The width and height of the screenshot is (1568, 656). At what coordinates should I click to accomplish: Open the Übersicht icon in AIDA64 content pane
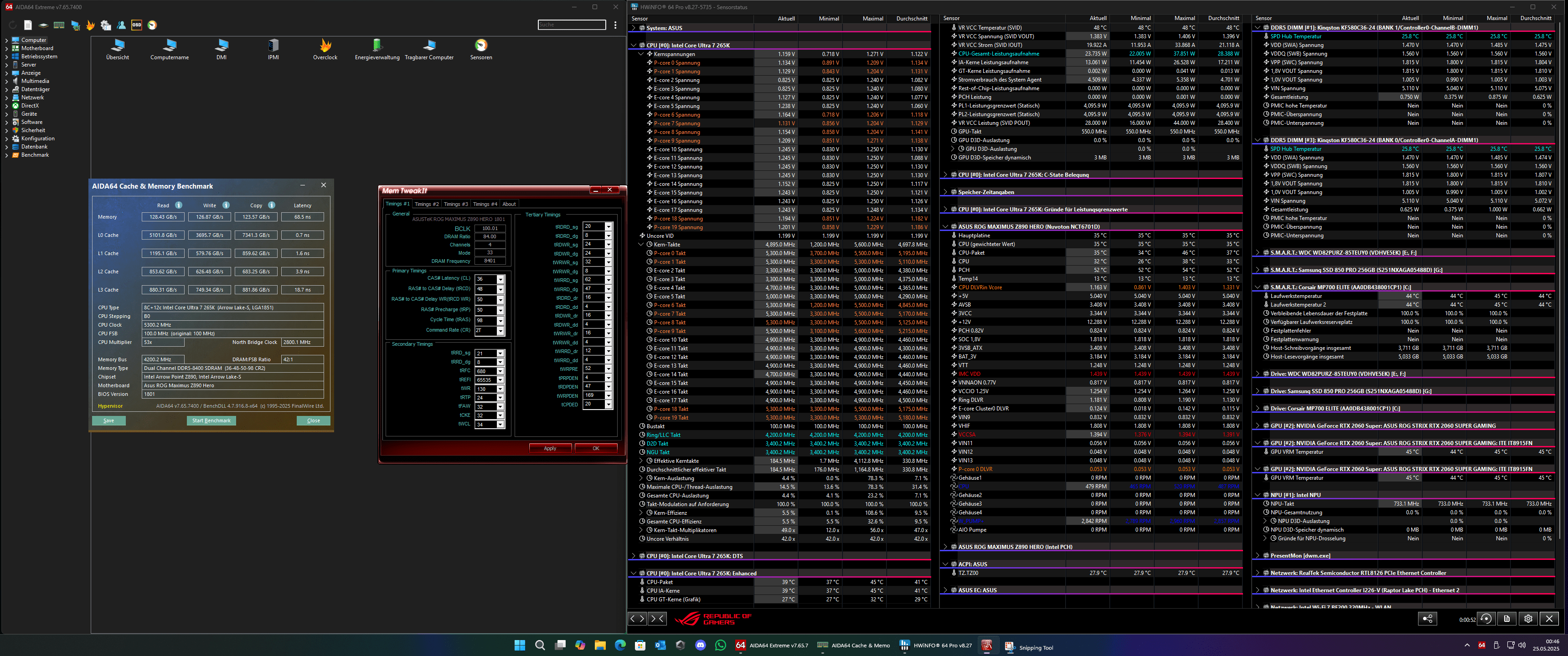pos(118,49)
